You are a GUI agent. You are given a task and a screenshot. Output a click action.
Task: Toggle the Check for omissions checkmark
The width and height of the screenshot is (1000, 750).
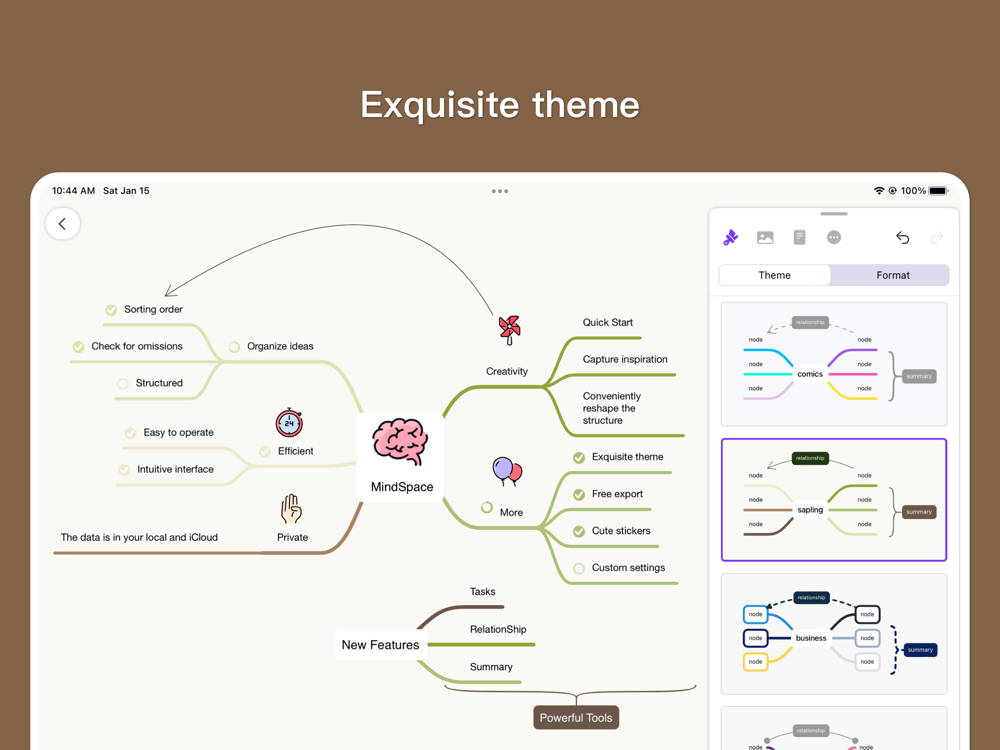[x=78, y=347]
